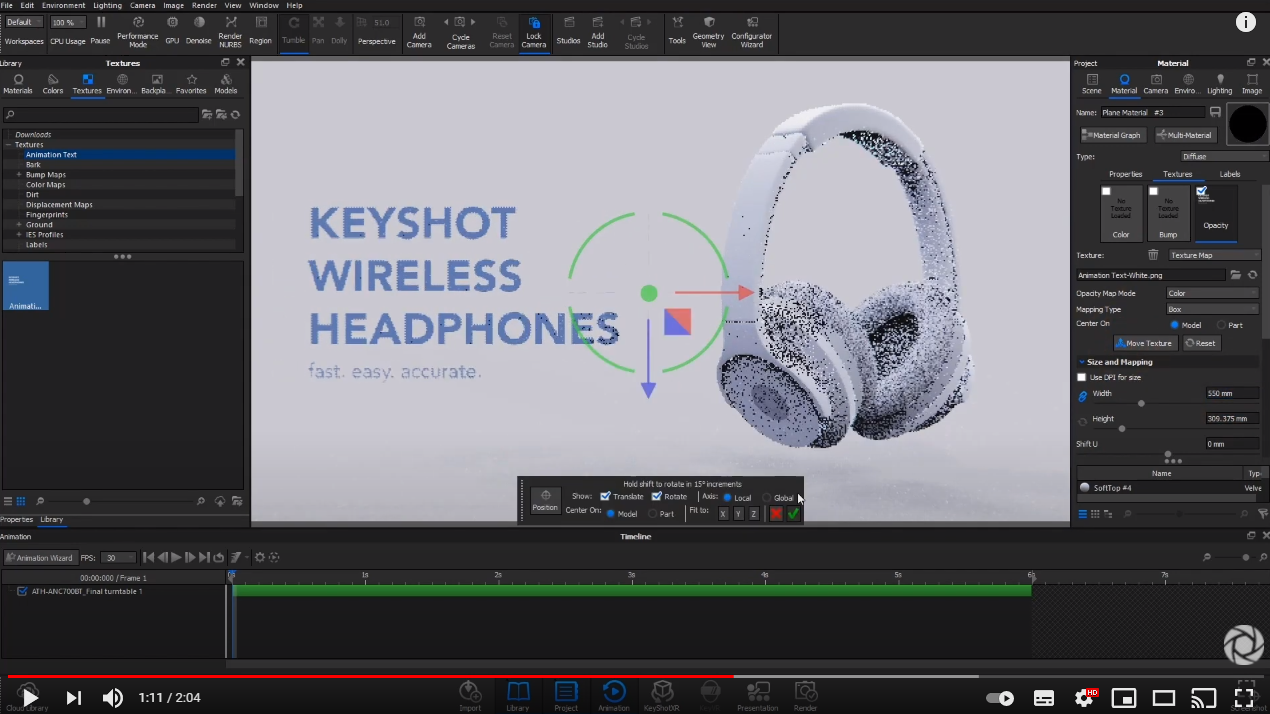Toggle Lock Camera icon
1270x714 pixels.
[534, 23]
